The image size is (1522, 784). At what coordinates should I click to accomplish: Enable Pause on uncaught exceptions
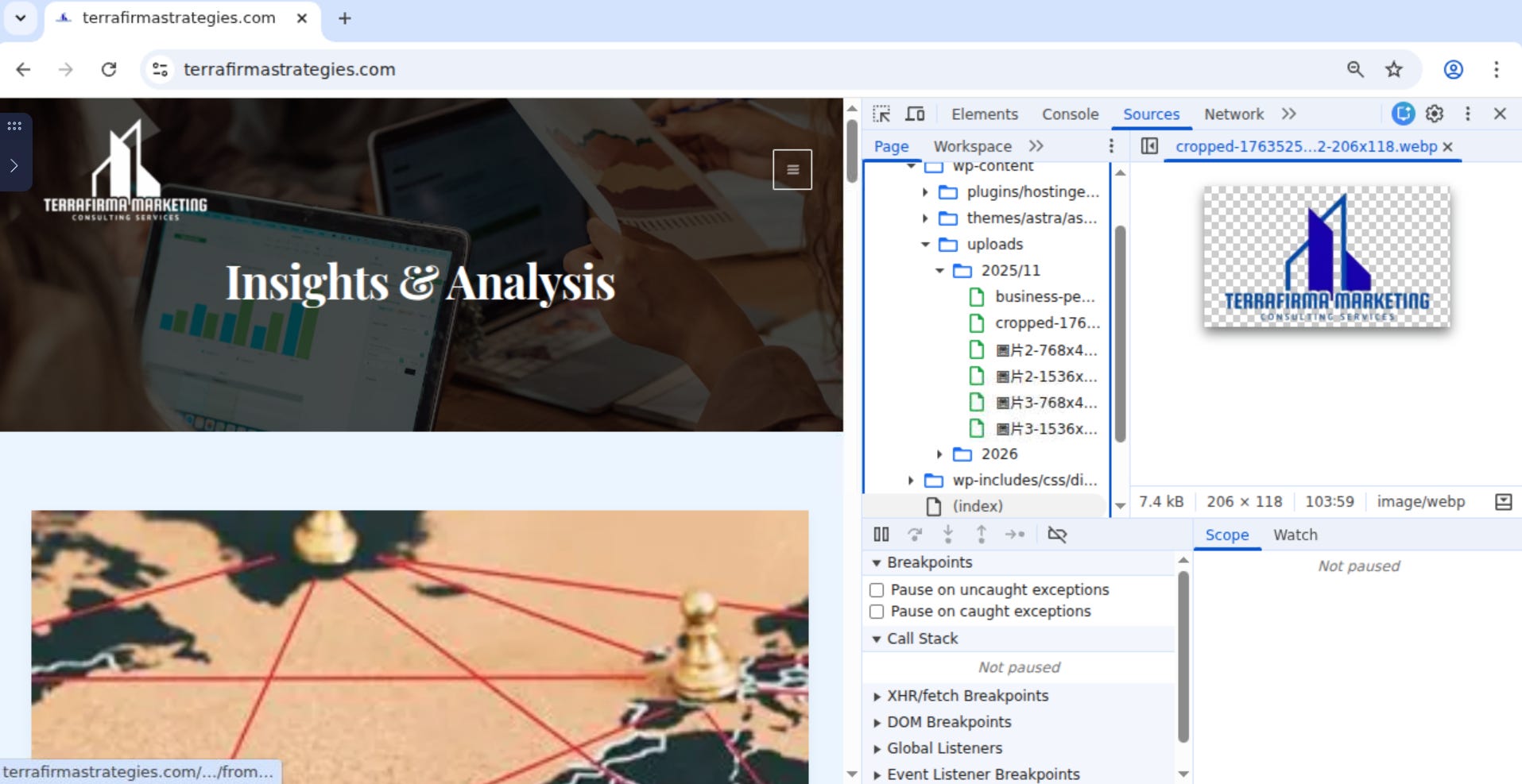[877, 590]
